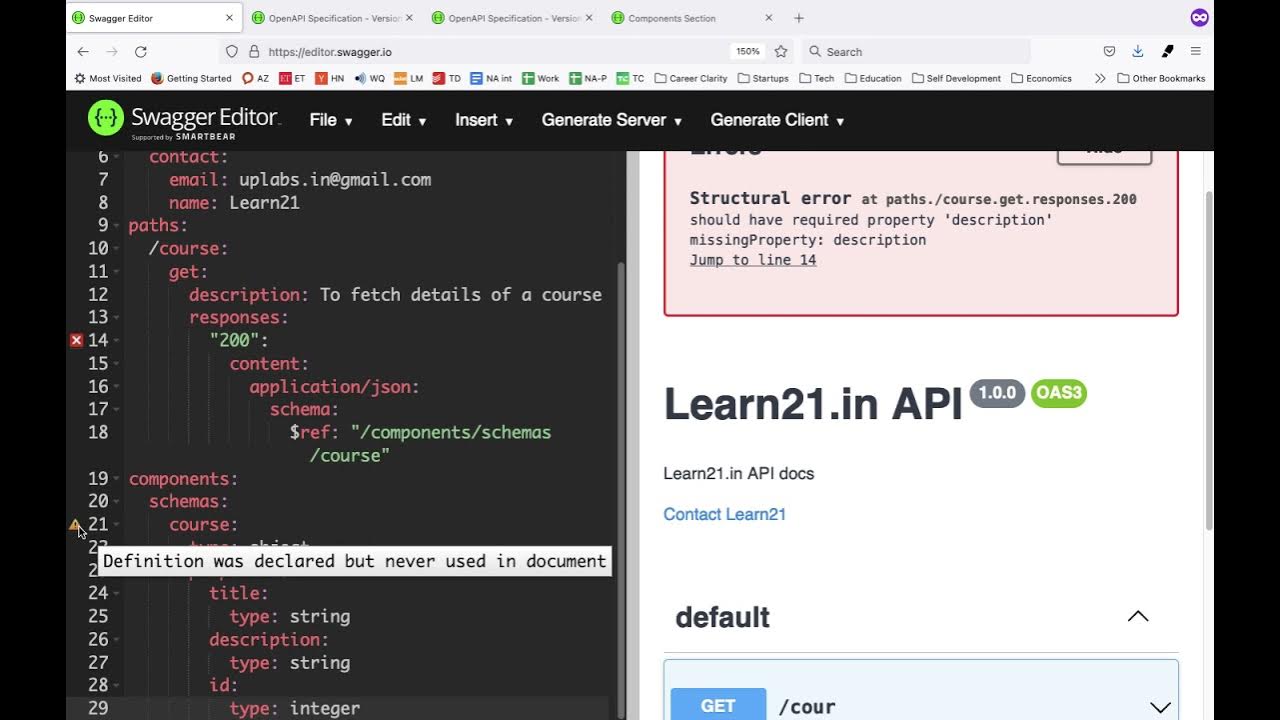This screenshot has width=1280, height=720.
Task: Fold the components block at line 19
Action: tap(117, 479)
